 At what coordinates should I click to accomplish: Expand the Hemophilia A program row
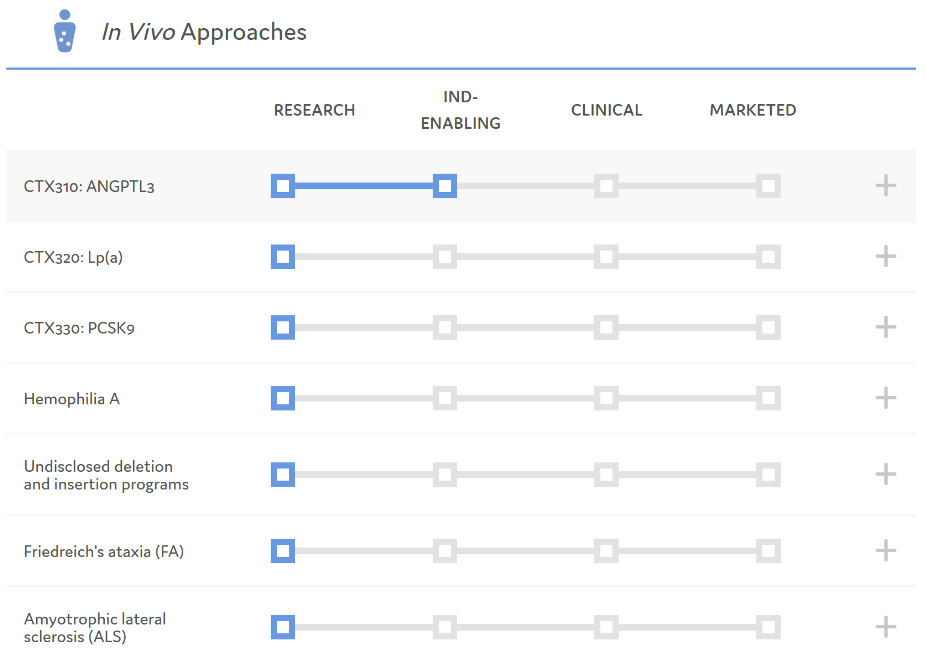click(885, 399)
